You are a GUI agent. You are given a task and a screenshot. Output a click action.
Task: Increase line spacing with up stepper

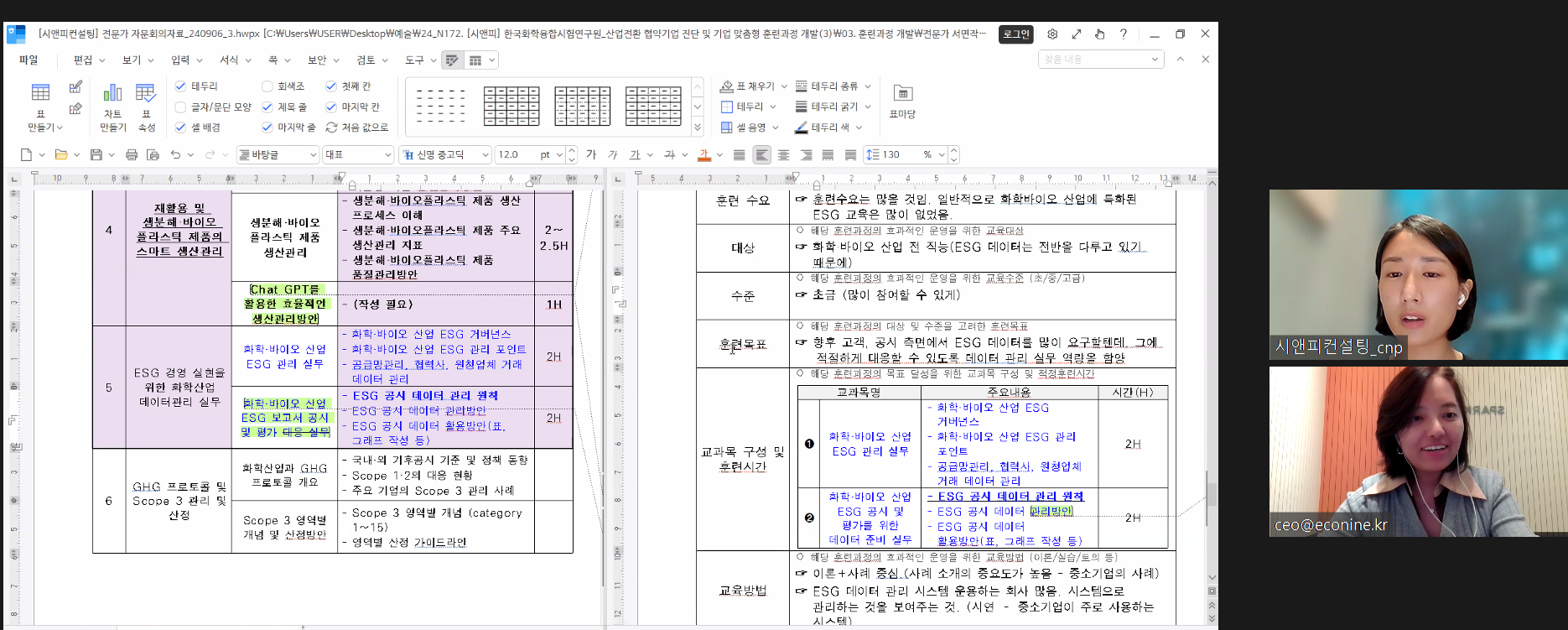click(x=954, y=150)
